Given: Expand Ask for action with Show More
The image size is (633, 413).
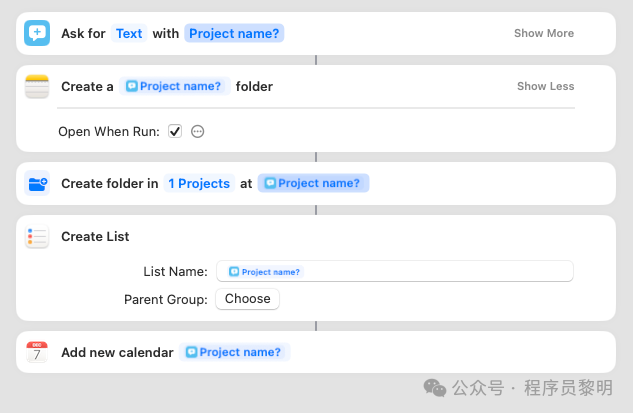Looking at the screenshot, I should tap(544, 33).
